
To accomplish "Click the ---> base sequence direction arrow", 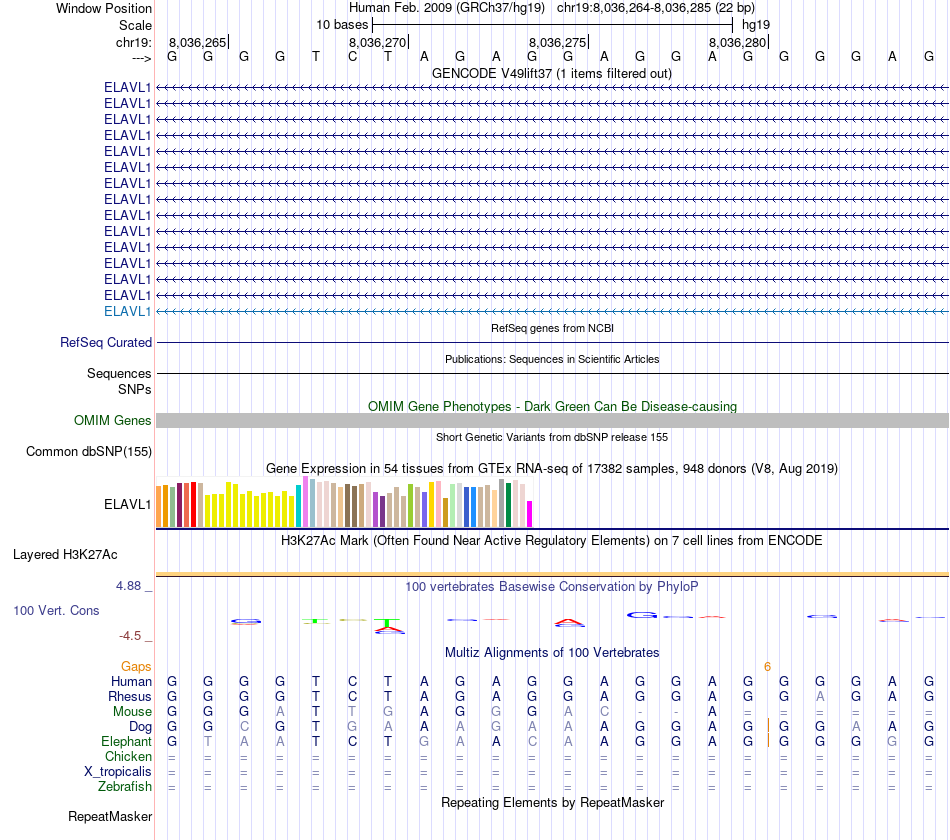I will click(x=142, y=58).
